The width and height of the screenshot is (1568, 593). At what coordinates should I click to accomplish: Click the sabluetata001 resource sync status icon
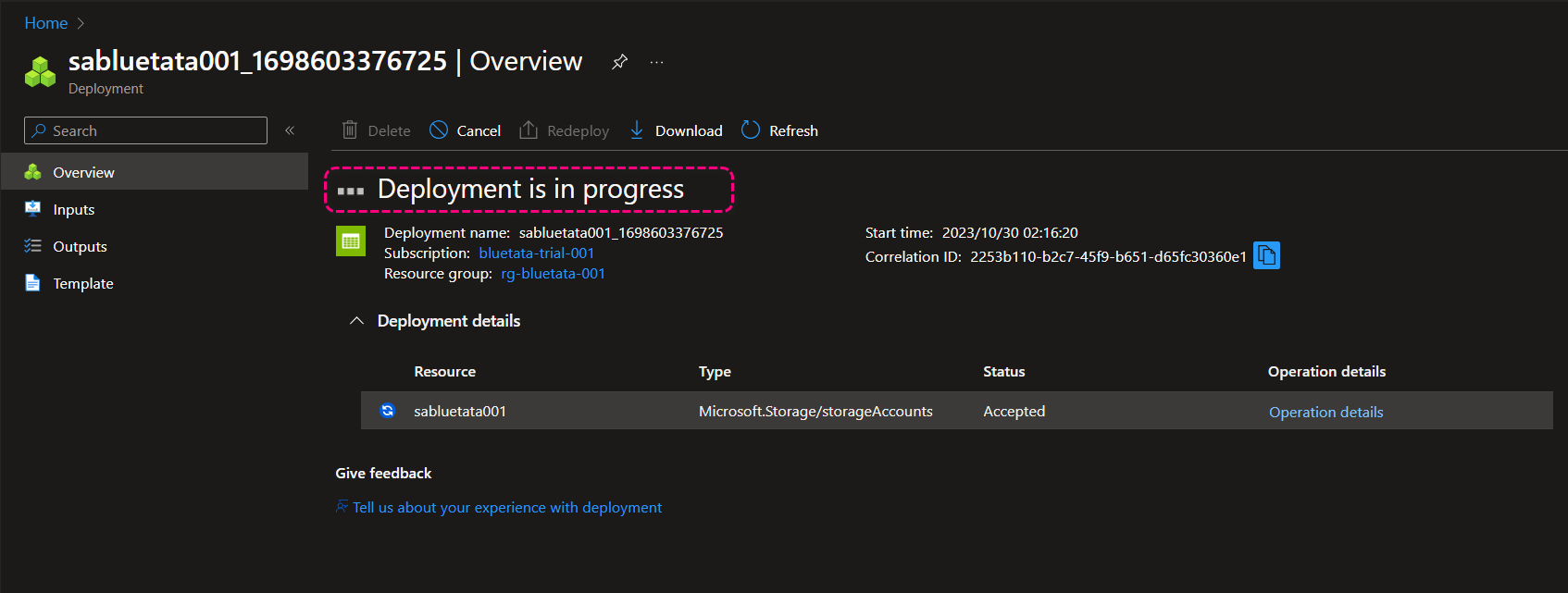(388, 411)
